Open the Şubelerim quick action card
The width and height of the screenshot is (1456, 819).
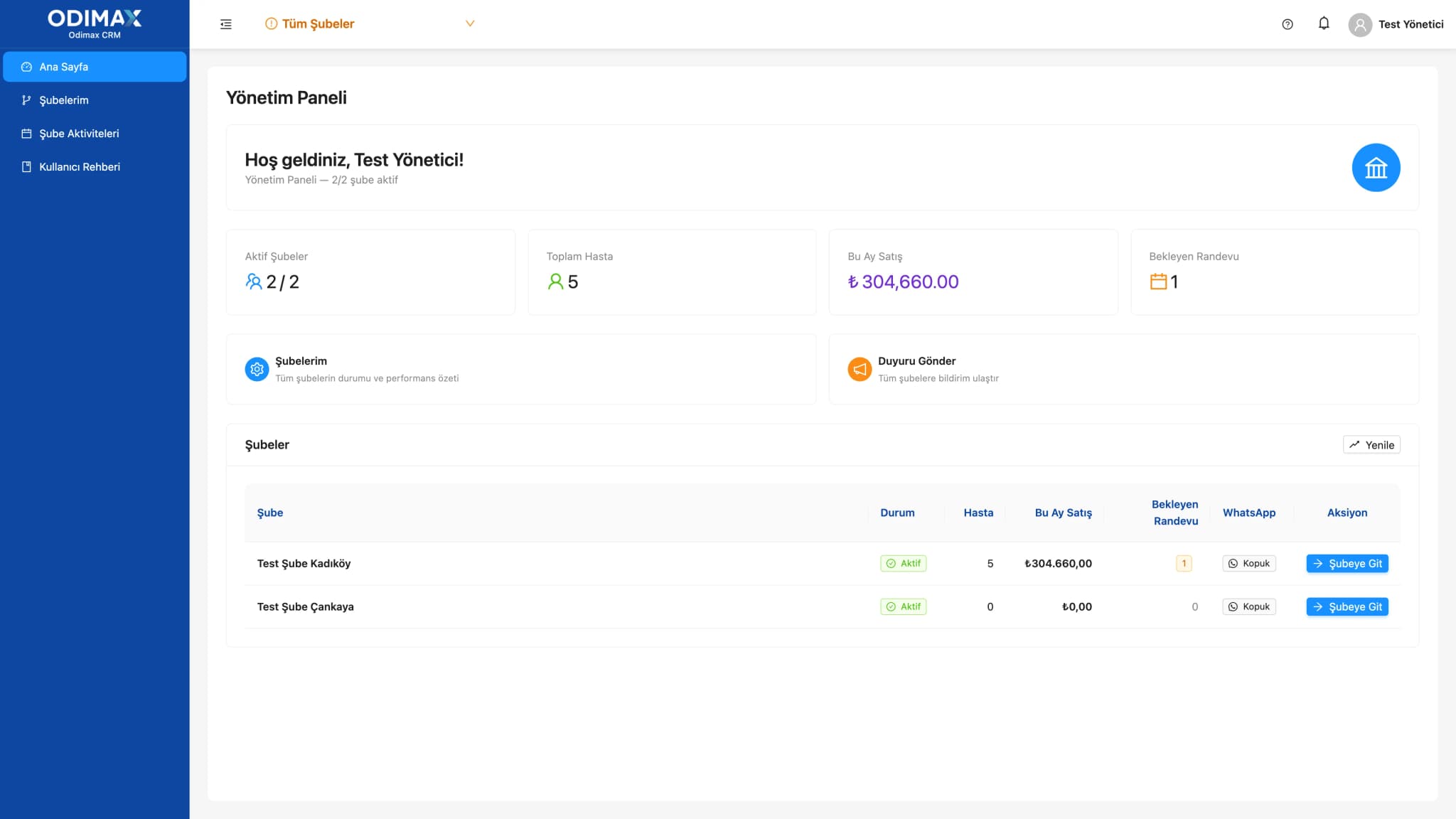[x=521, y=369]
